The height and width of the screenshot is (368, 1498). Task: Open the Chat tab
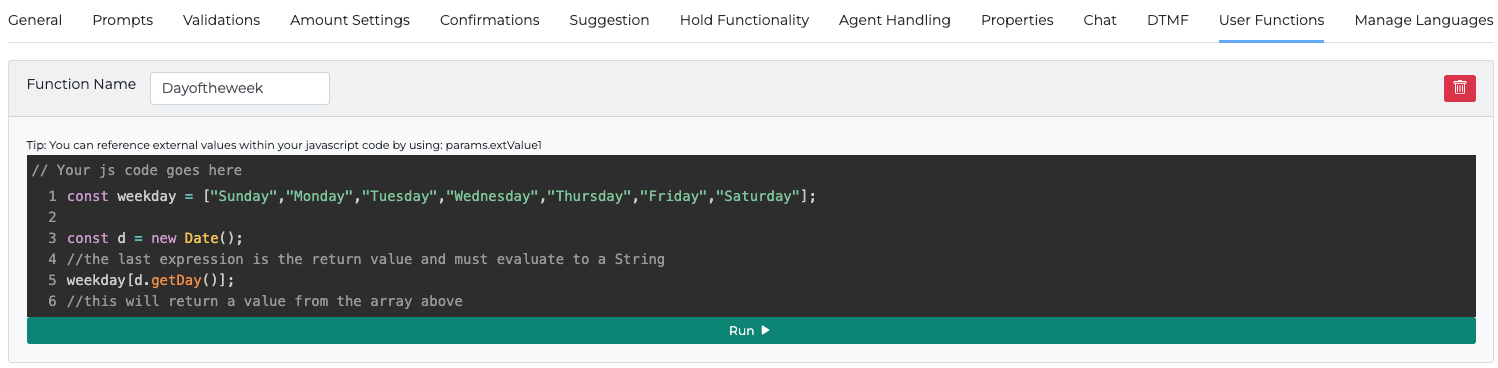[x=1100, y=20]
